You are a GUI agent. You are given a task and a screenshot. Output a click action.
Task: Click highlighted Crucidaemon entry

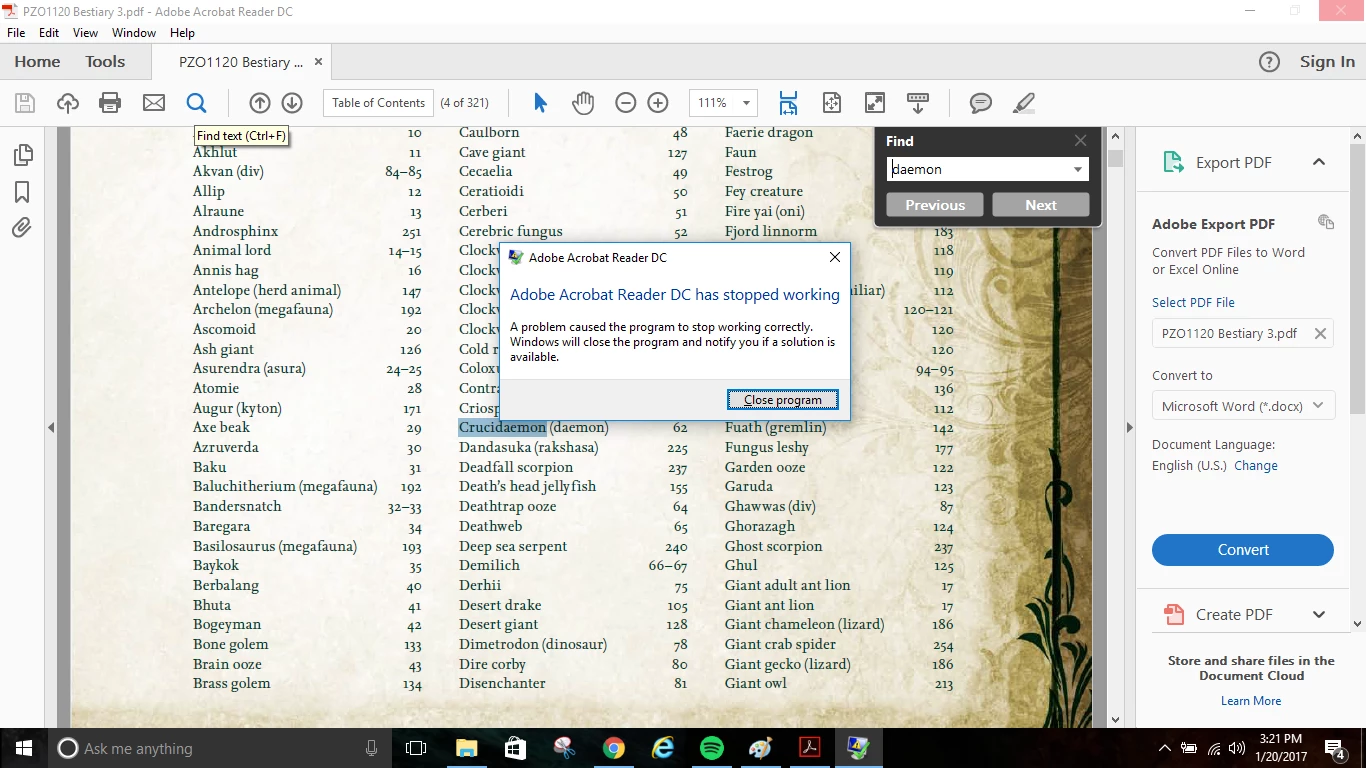coord(503,428)
